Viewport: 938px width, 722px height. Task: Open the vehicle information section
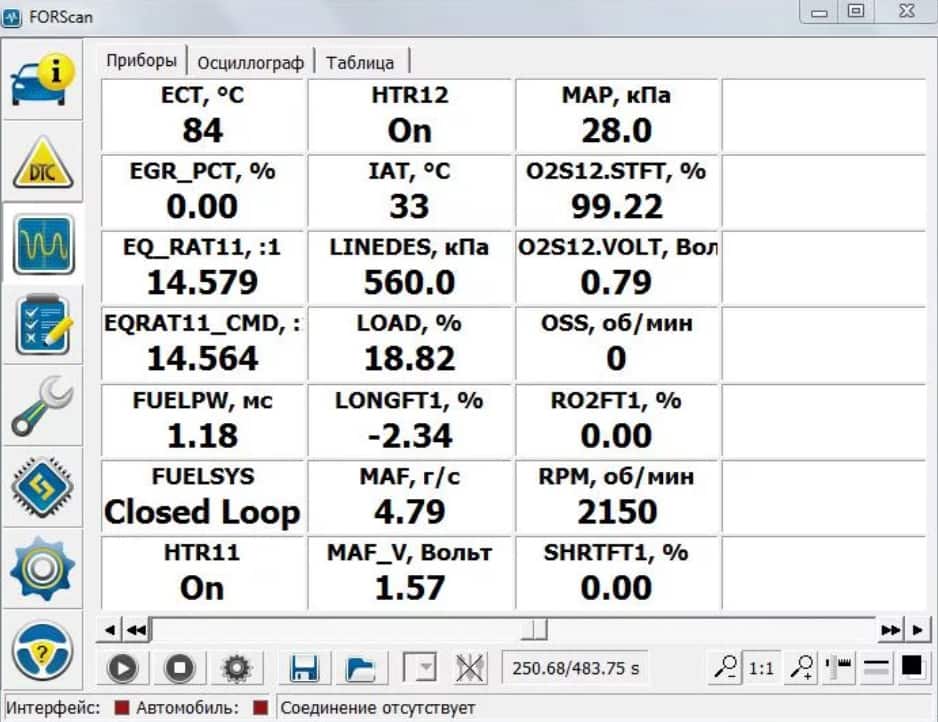coord(42,81)
